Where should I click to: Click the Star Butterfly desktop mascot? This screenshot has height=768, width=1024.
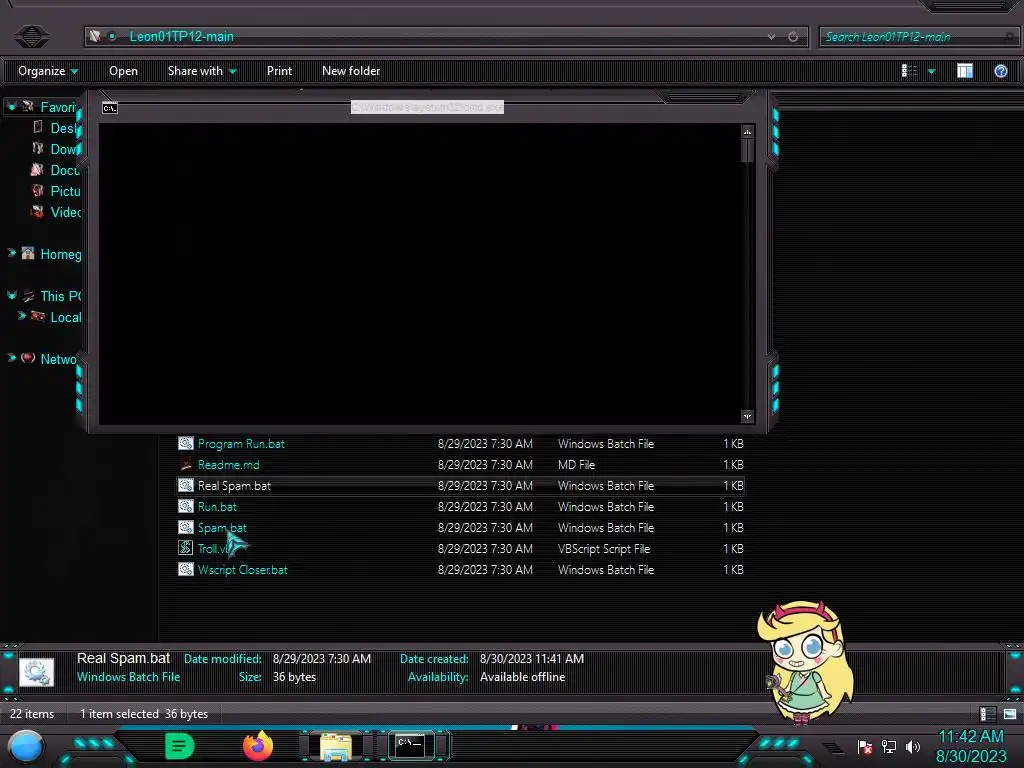(806, 662)
